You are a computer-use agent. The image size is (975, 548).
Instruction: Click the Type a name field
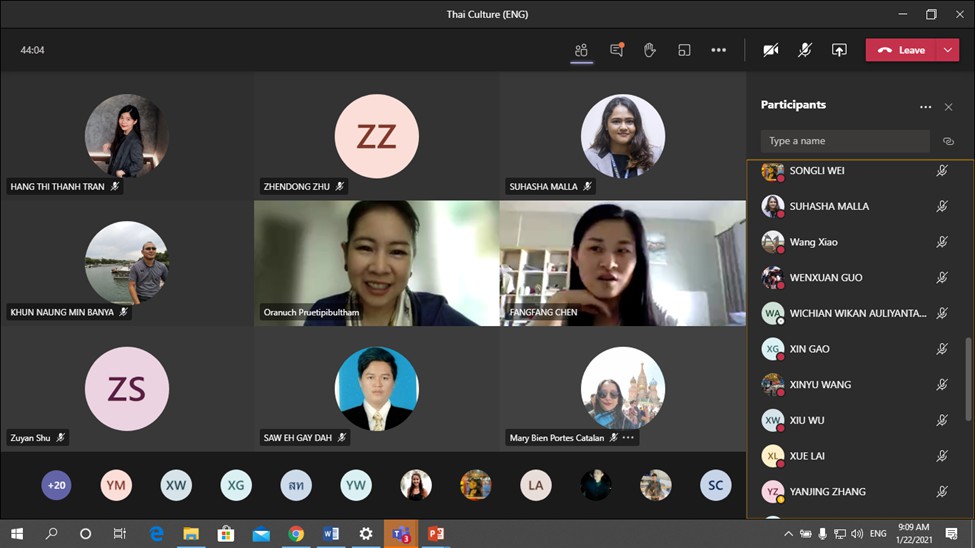coord(845,141)
